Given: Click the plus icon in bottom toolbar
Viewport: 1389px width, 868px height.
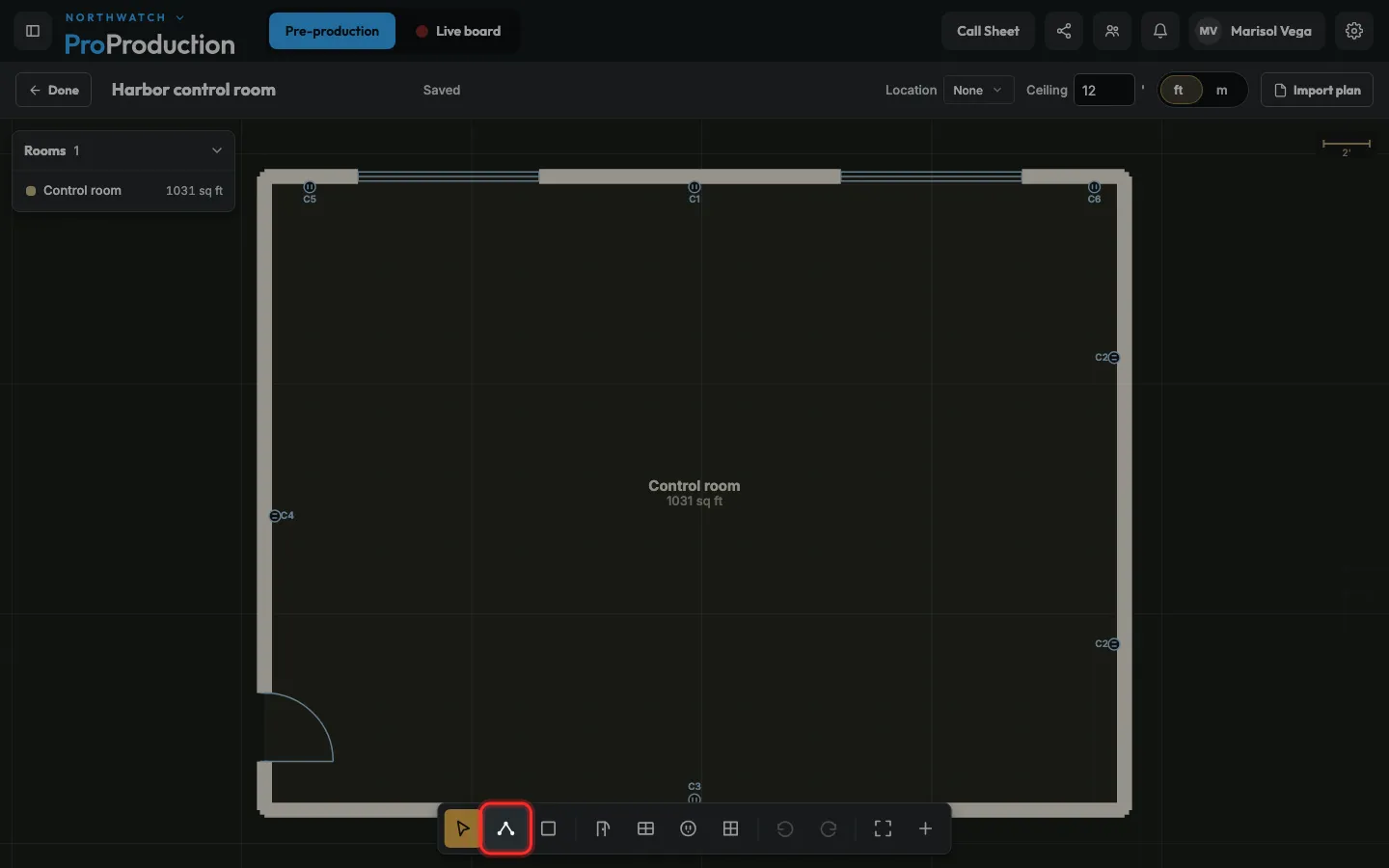Looking at the screenshot, I should 925,828.
